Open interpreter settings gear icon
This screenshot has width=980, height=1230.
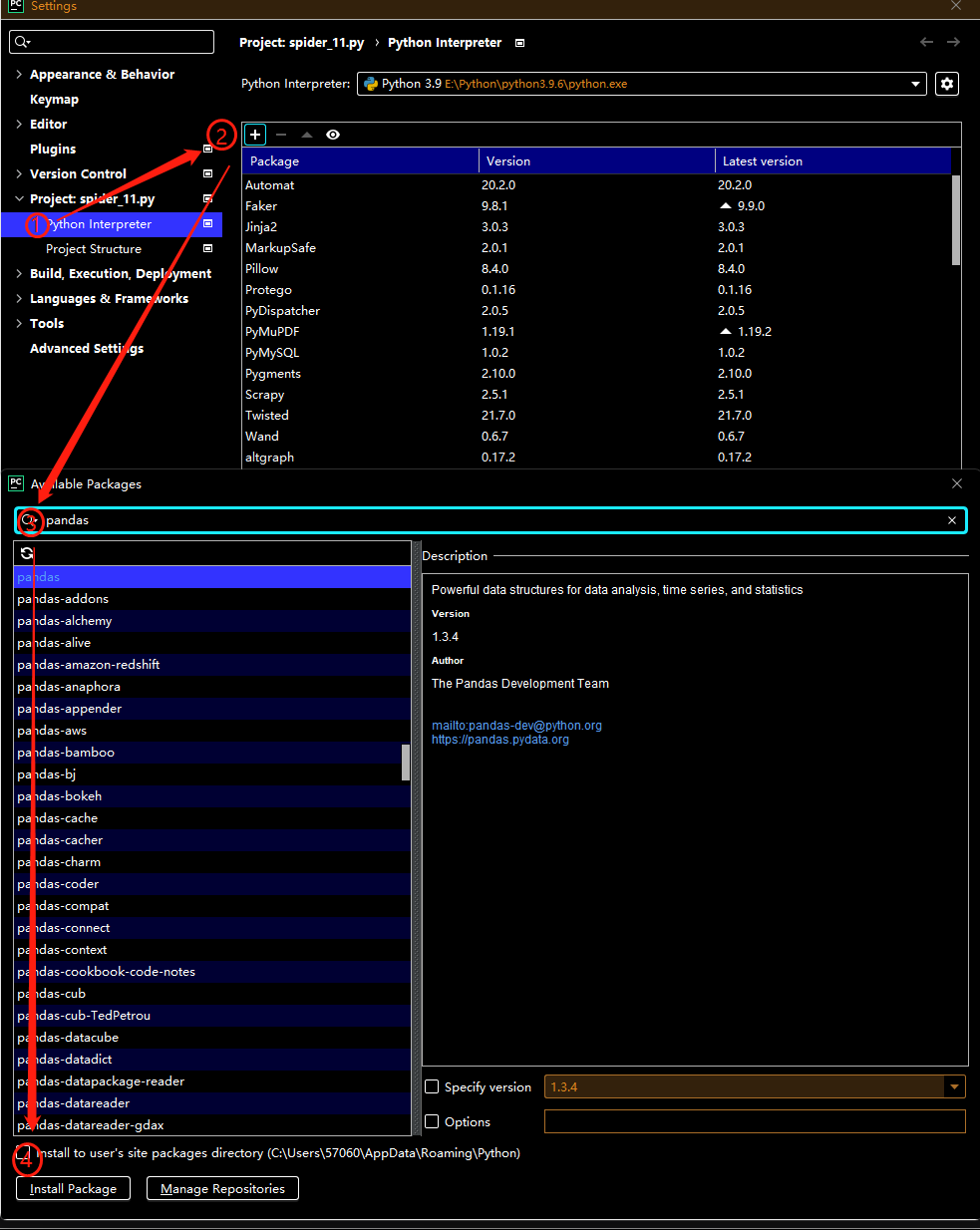point(947,84)
